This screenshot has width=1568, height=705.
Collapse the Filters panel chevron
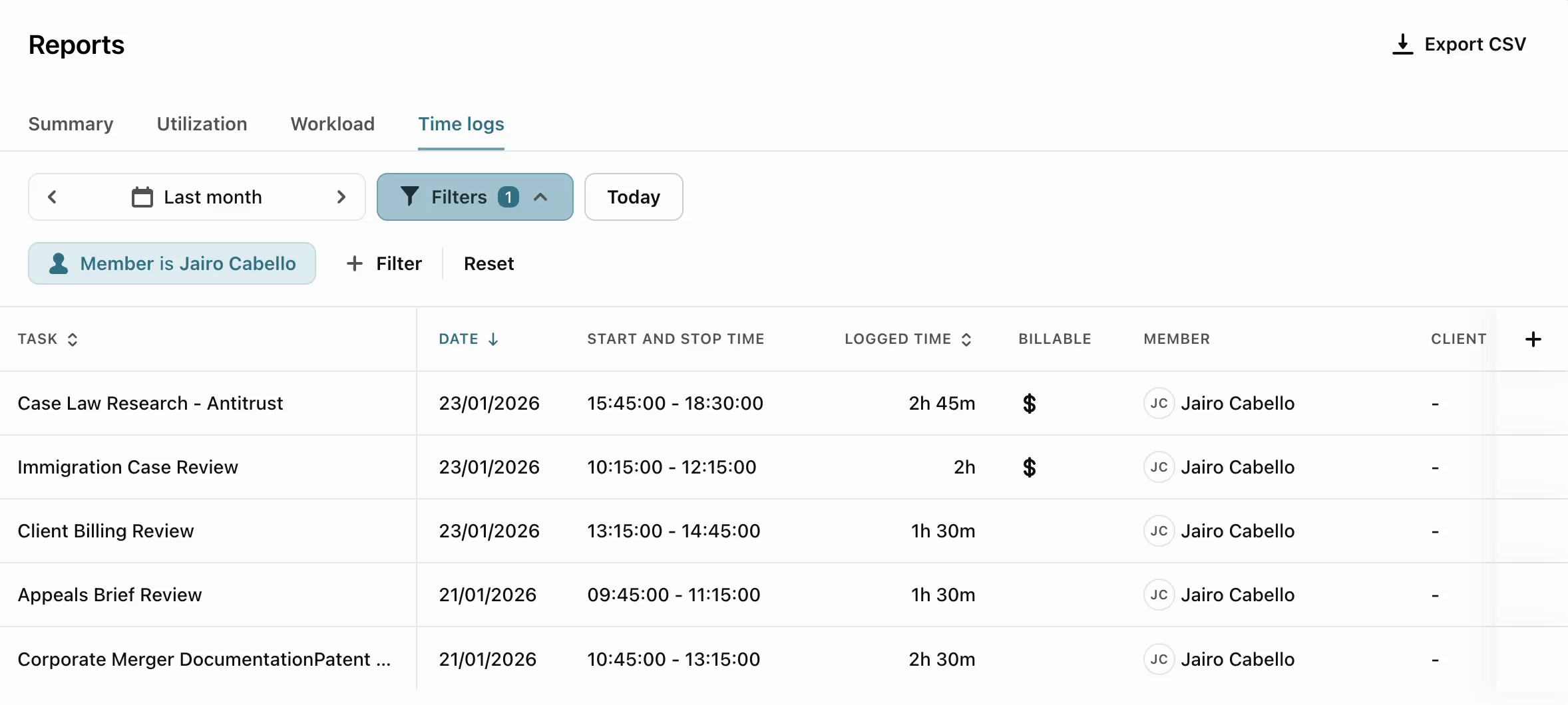point(540,197)
